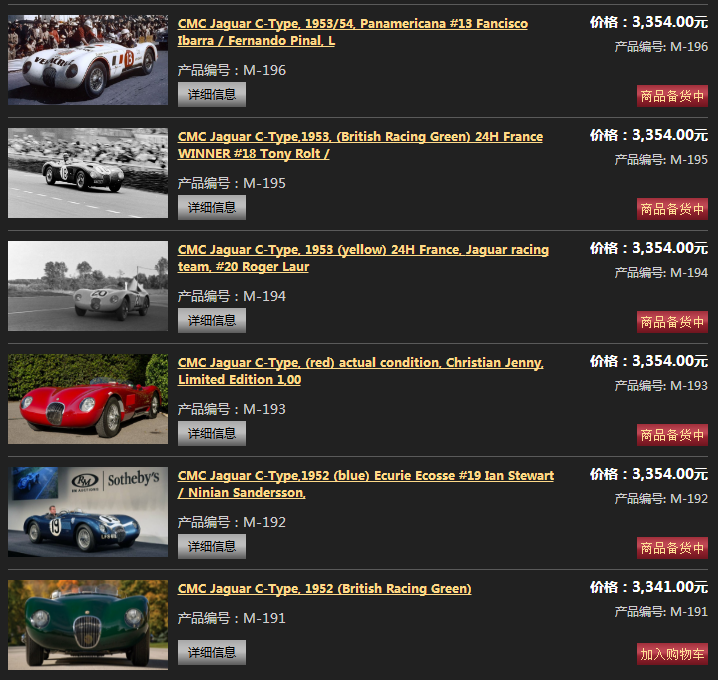
Task: Click 详细信息 button for product M-196
Action: (212, 94)
